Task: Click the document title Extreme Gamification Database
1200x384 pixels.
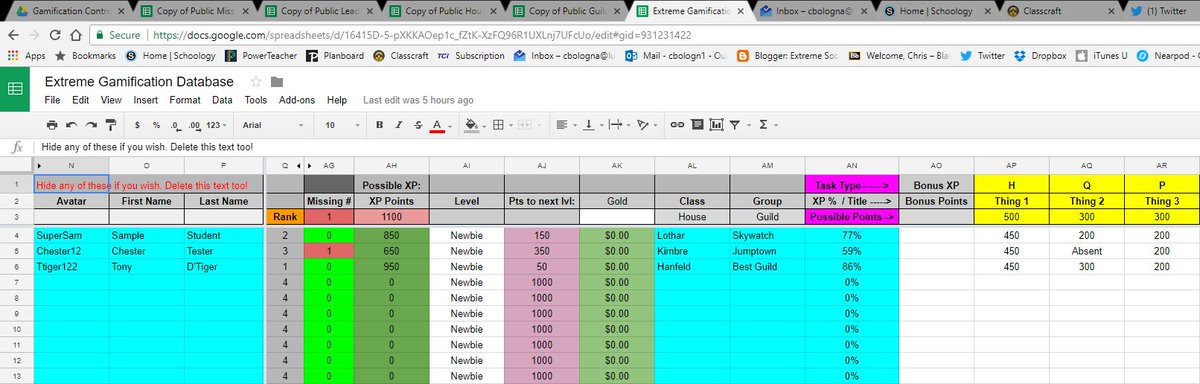Action: pos(138,81)
